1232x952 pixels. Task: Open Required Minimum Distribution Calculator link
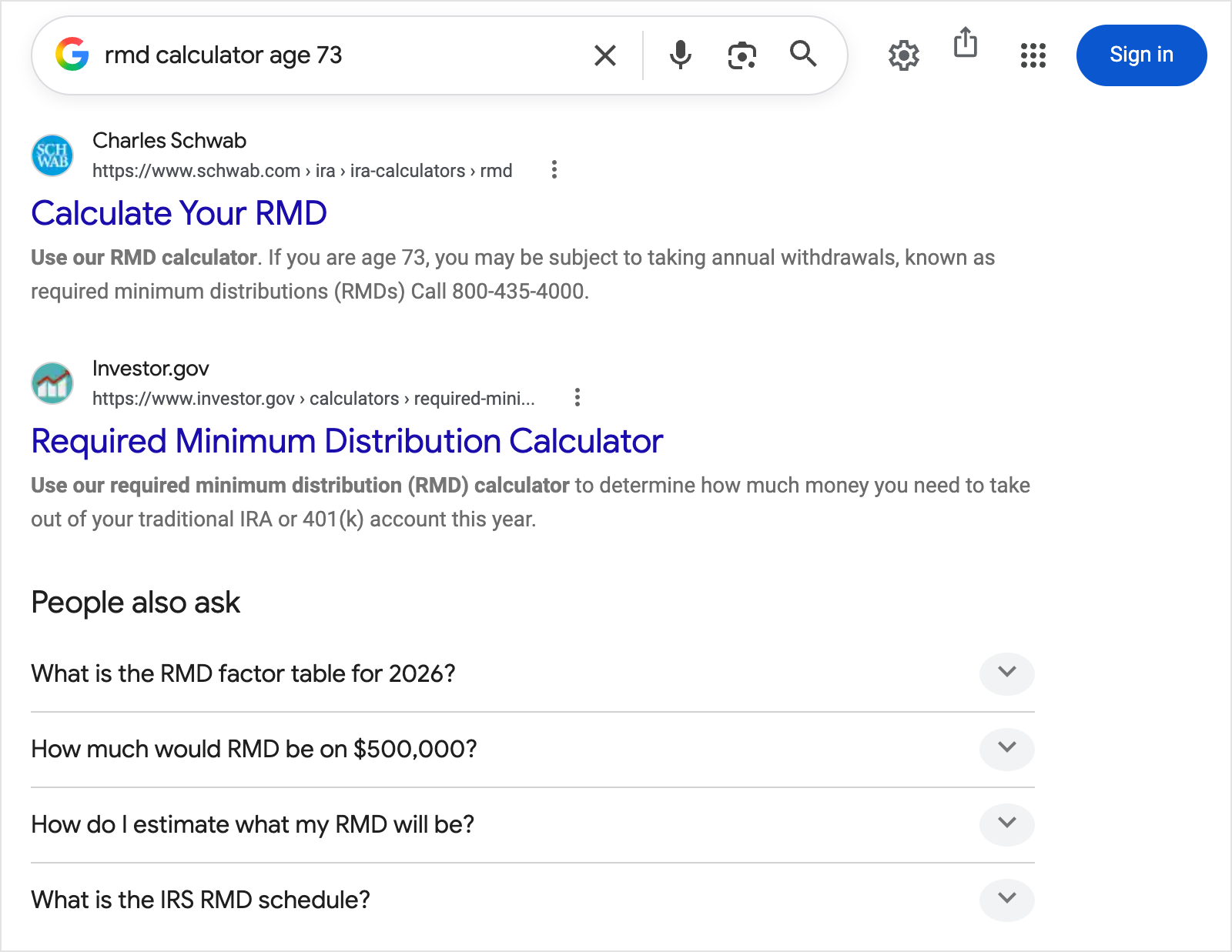[x=346, y=441]
